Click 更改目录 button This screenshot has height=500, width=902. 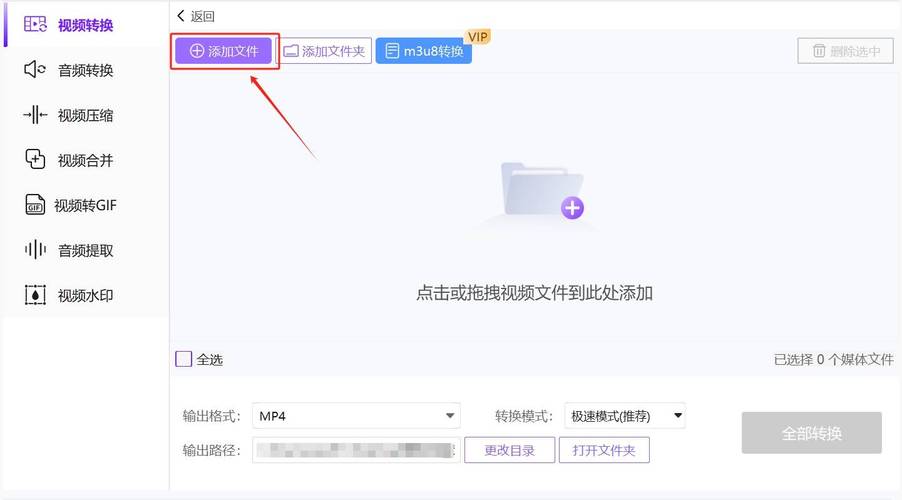(x=510, y=450)
